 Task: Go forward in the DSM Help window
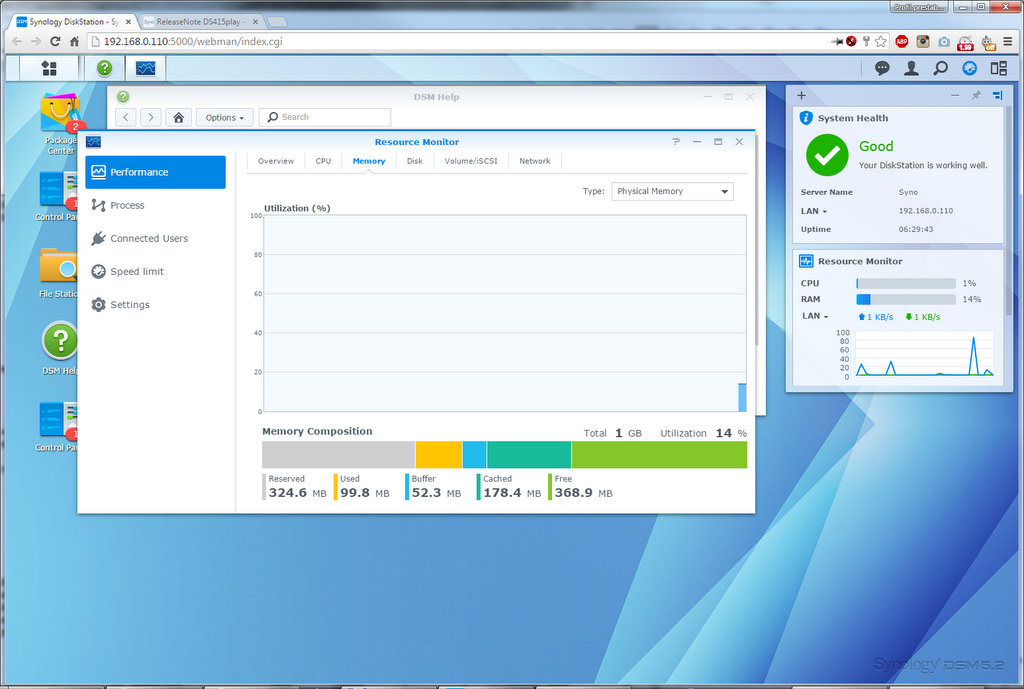(x=151, y=118)
